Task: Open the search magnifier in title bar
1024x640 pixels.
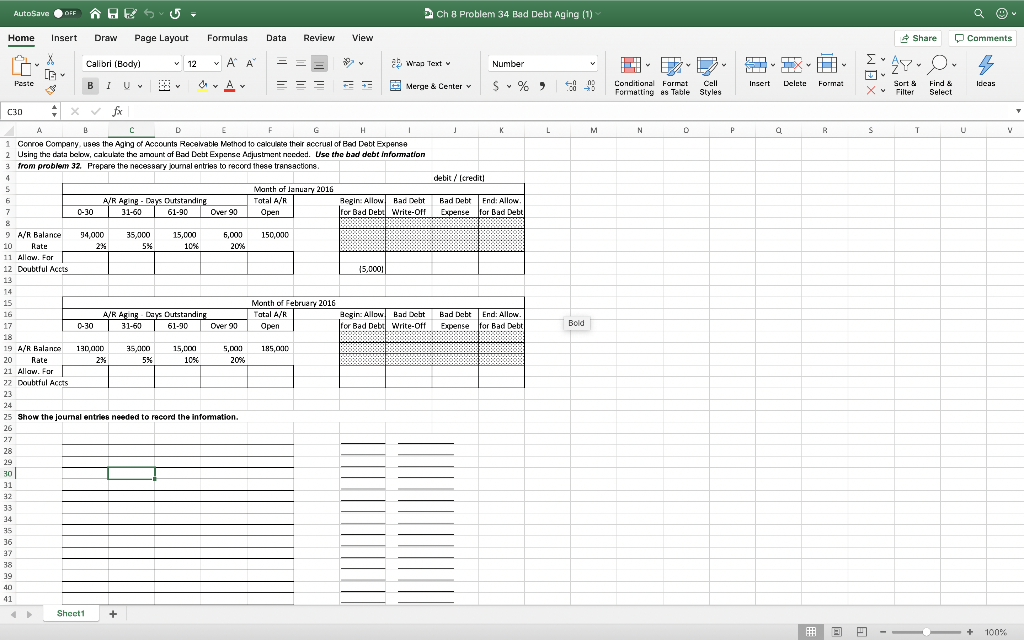Action: pyautogui.click(x=978, y=14)
